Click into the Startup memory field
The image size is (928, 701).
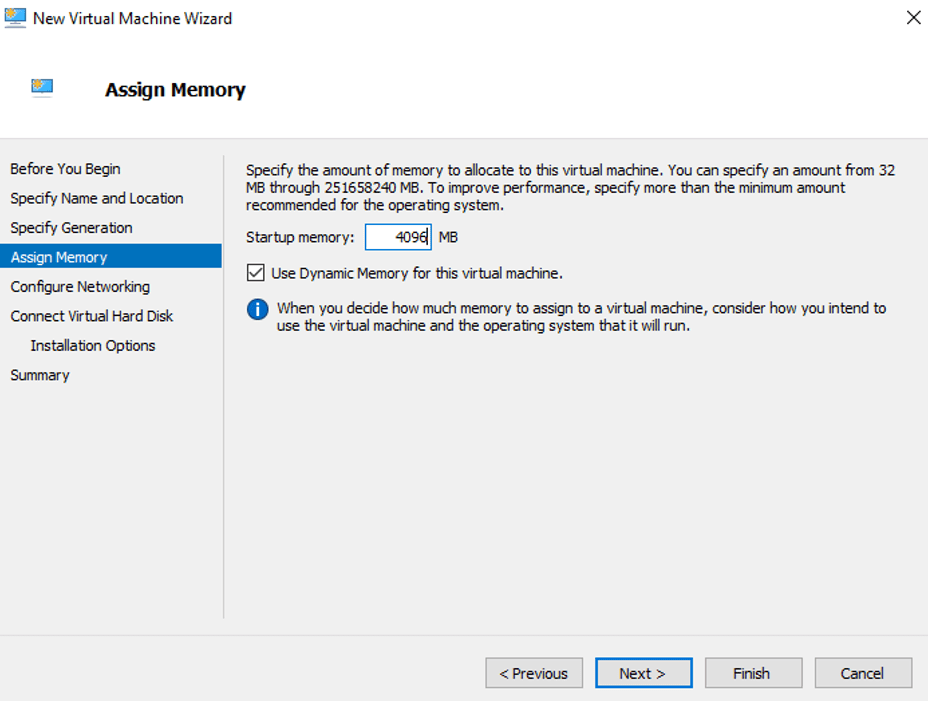pyautogui.click(x=397, y=237)
